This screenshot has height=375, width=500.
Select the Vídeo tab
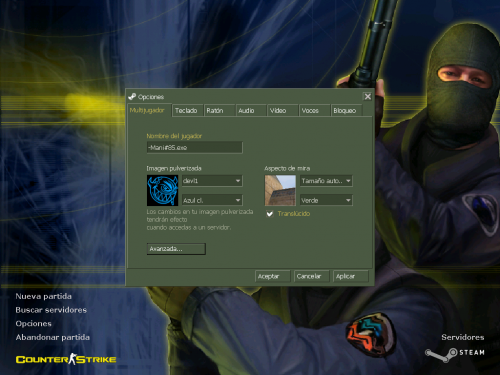283,110
